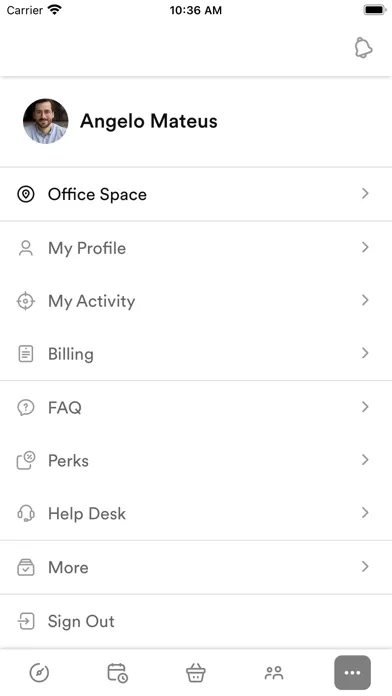Open the Perks list item
Screen dimensions: 392x696
pos(196,460)
